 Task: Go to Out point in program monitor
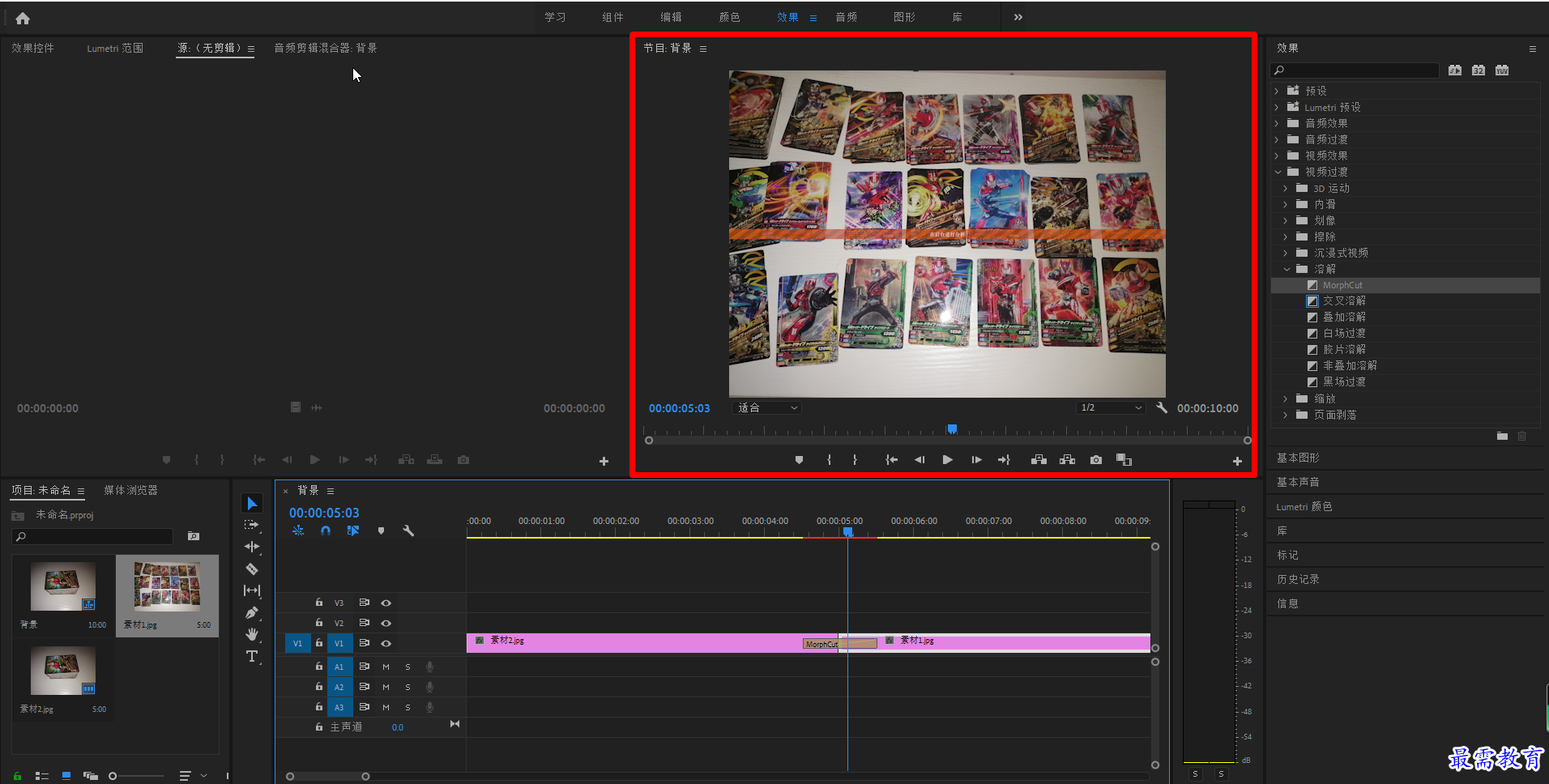click(1005, 460)
